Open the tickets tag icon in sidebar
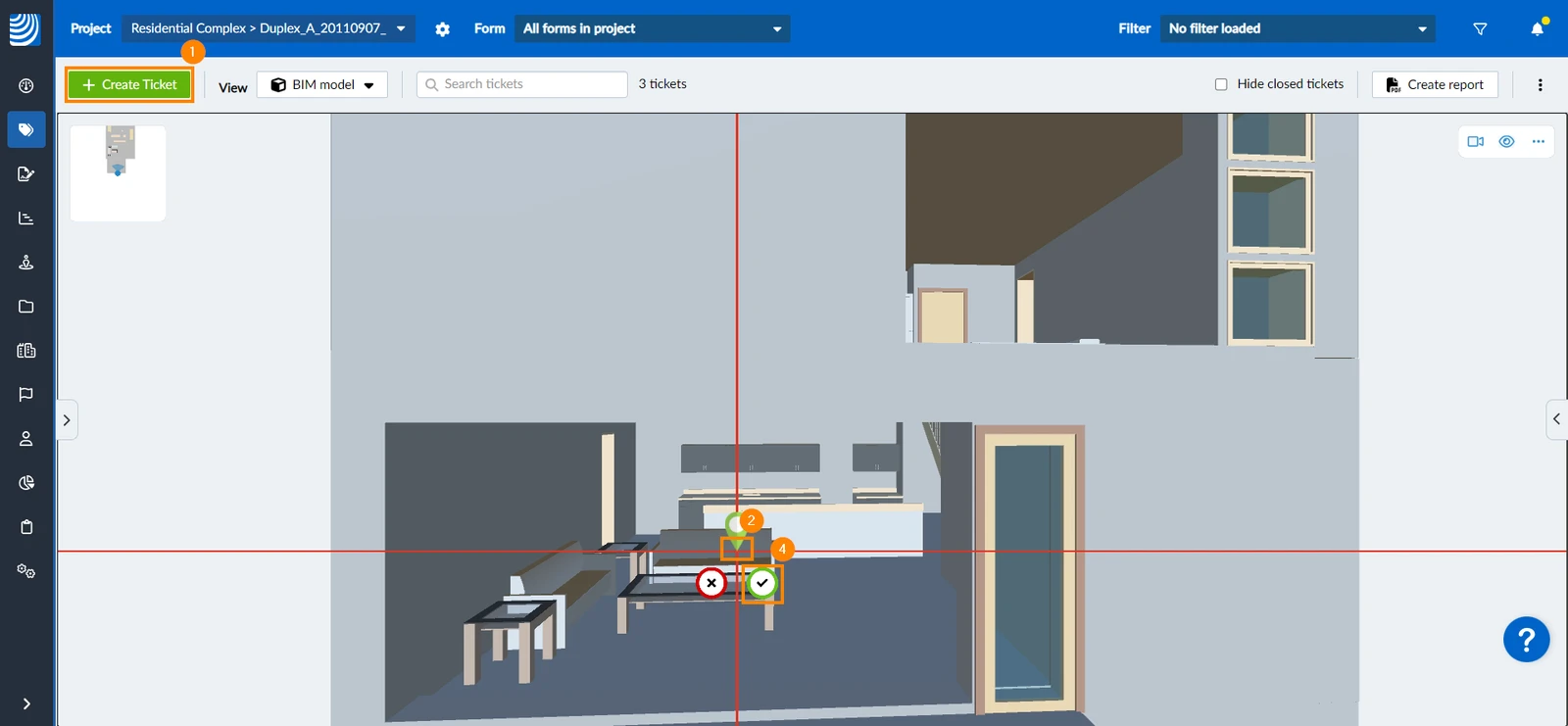 [x=26, y=129]
